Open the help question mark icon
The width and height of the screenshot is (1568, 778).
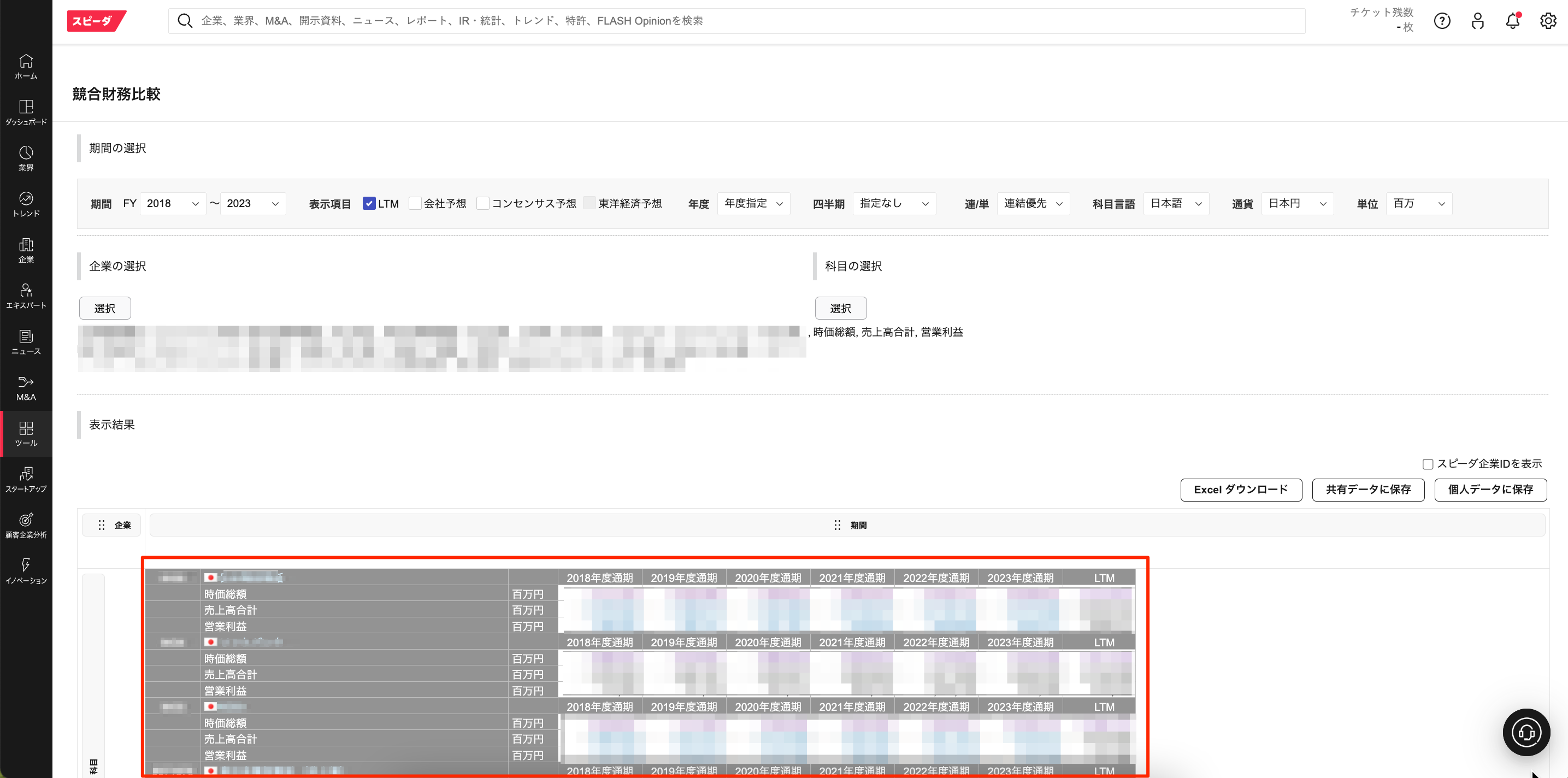1441,21
